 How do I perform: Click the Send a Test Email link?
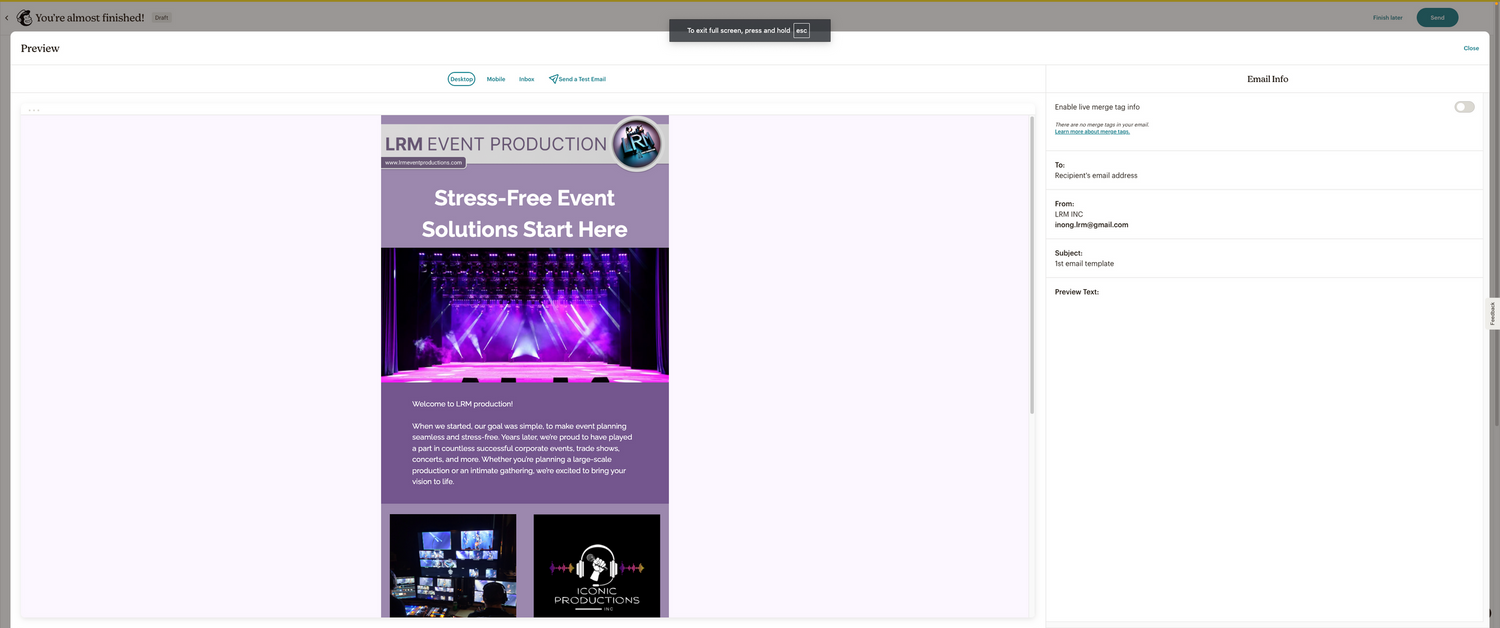coord(582,79)
